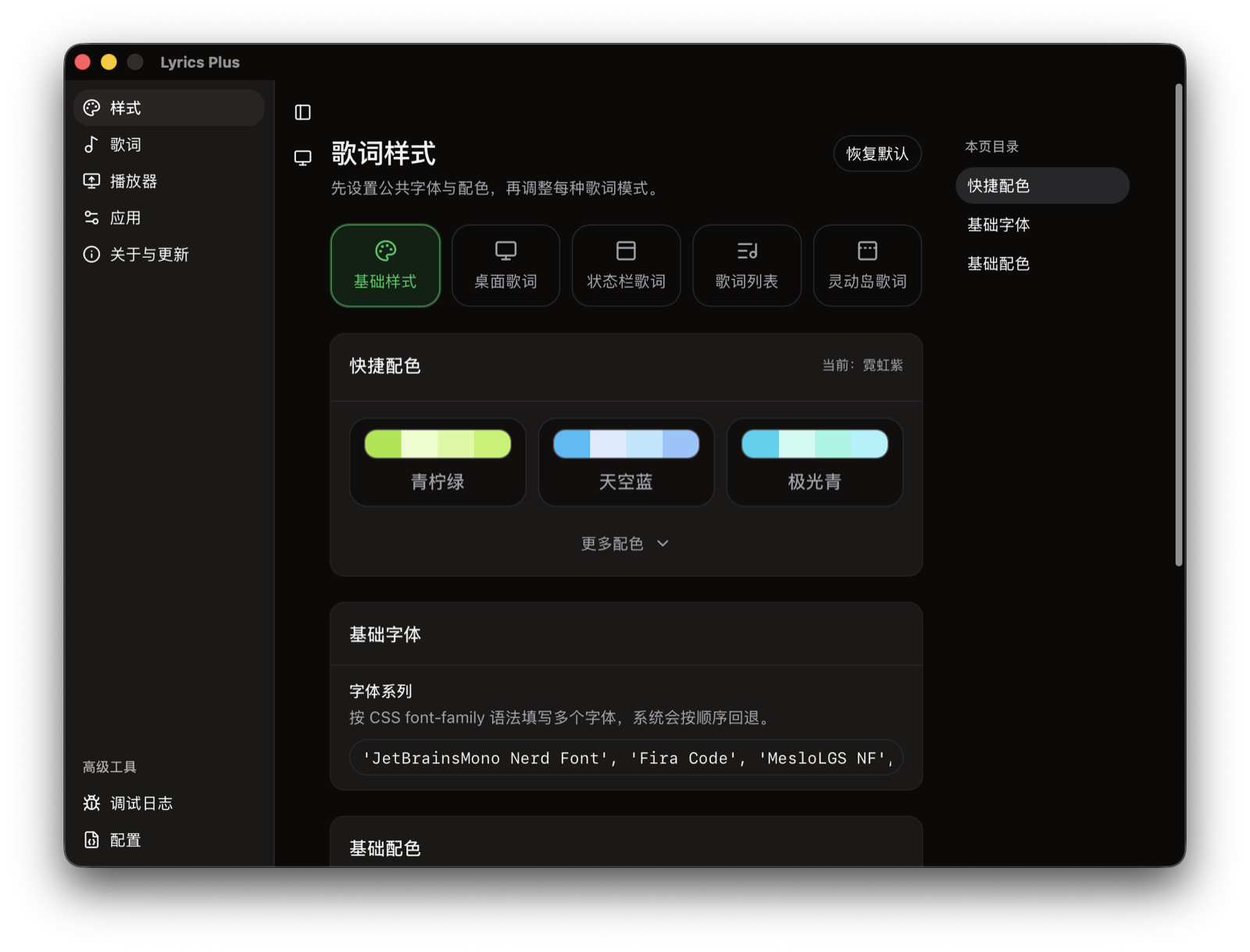
Task: Expand 更多配色 chevron
Action: click(663, 544)
